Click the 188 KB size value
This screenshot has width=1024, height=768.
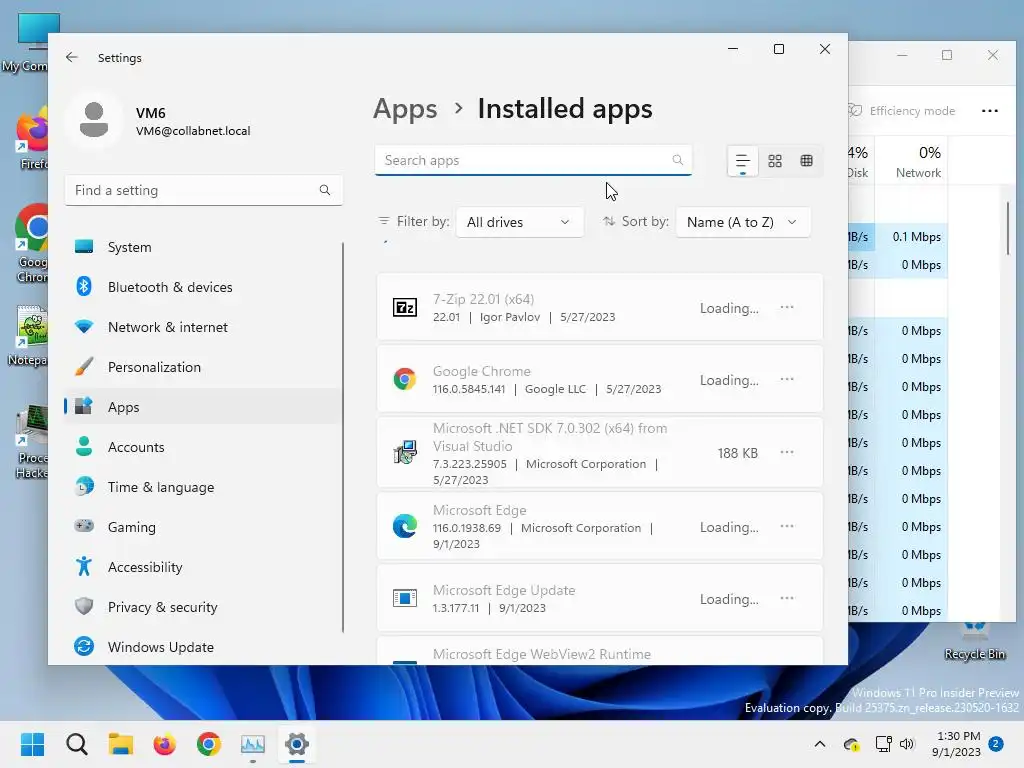[737, 453]
